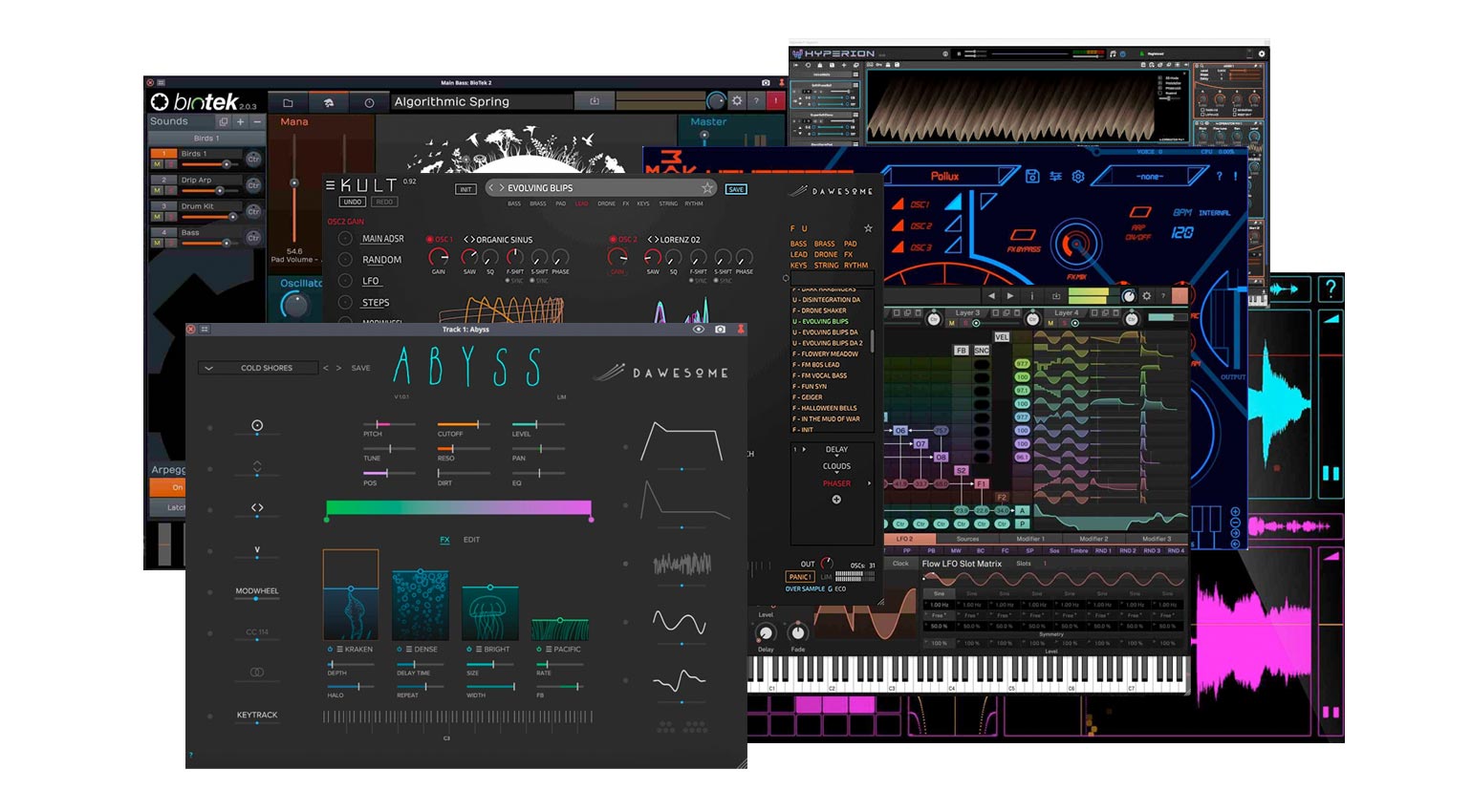Open the Kraken effect menu icon in Abyss
This screenshot has height=812, width=1472.
point(339,650)
